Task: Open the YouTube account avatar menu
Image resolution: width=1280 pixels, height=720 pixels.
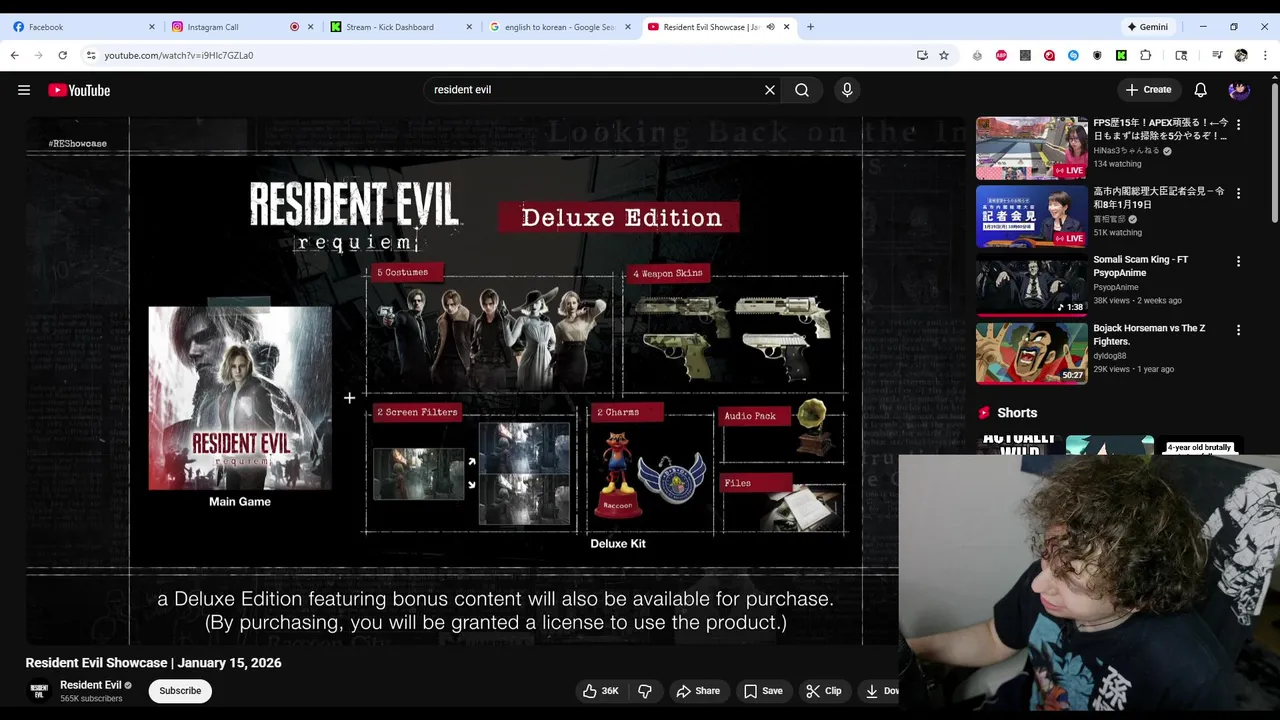Action: (x=1239, y=90)
